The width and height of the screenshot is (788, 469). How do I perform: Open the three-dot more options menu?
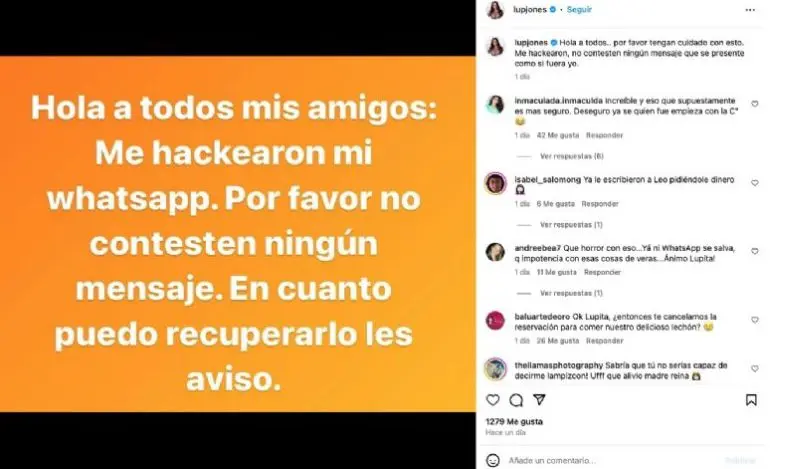750,10
